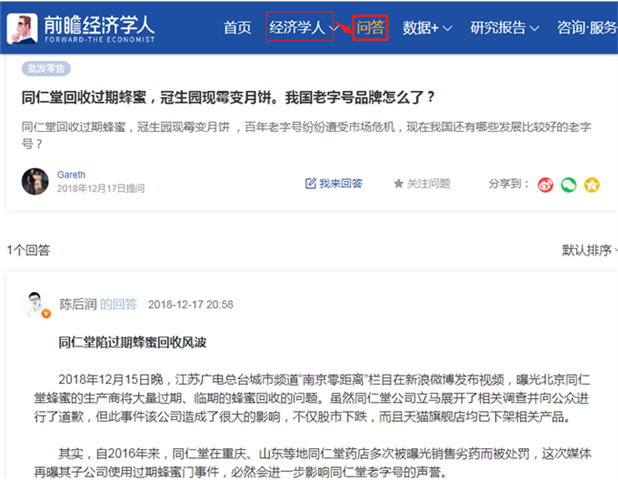Go to the 首页 home menu

[x=237, y=28]
